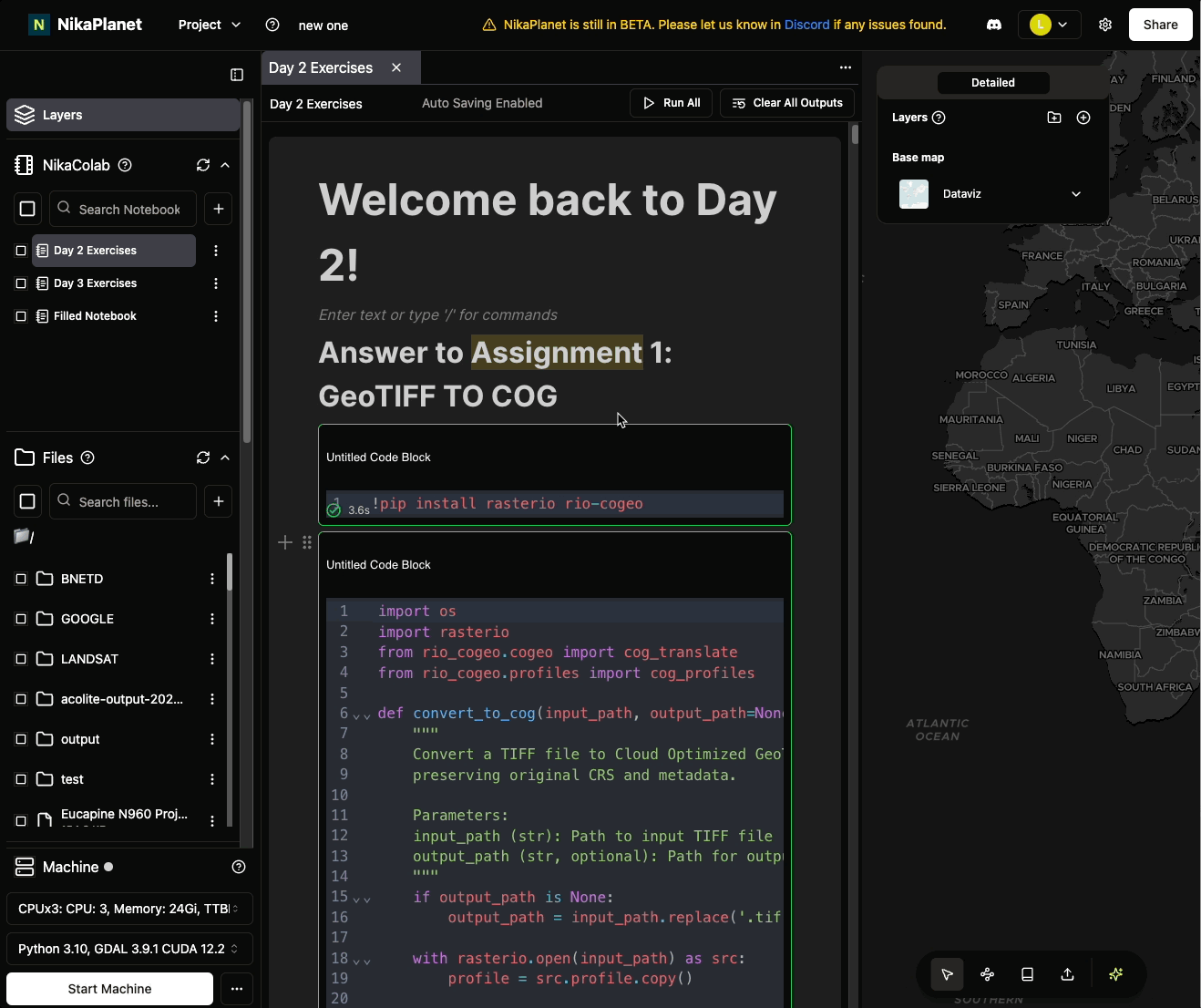1201x1008 pixels.
Task: Click the Share button
Action: 1160,25
